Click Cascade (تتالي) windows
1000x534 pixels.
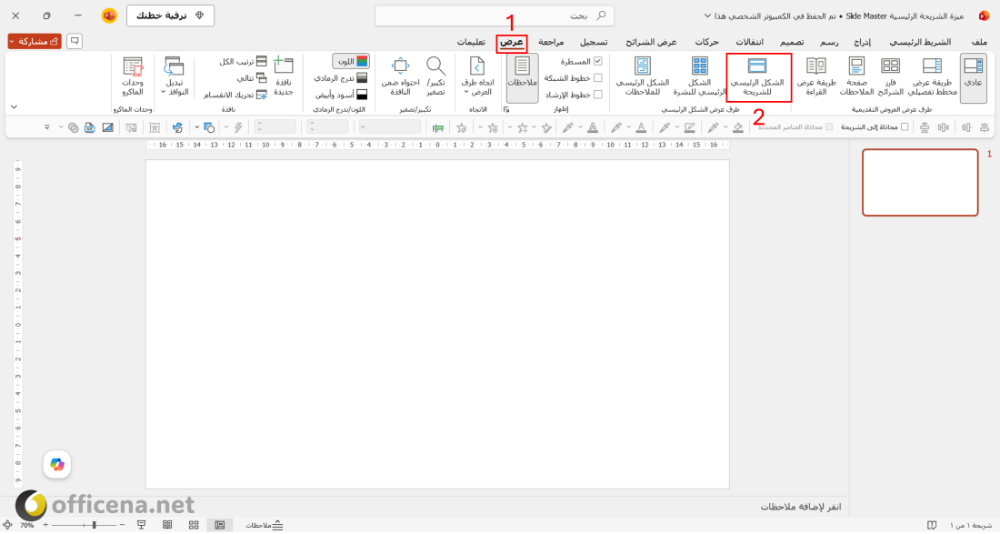click(252, 78)
